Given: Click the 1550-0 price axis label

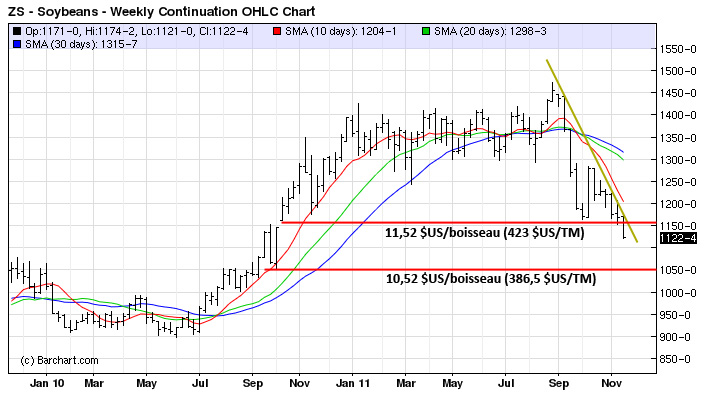Looking at the screenshot, I should [678, 49].
